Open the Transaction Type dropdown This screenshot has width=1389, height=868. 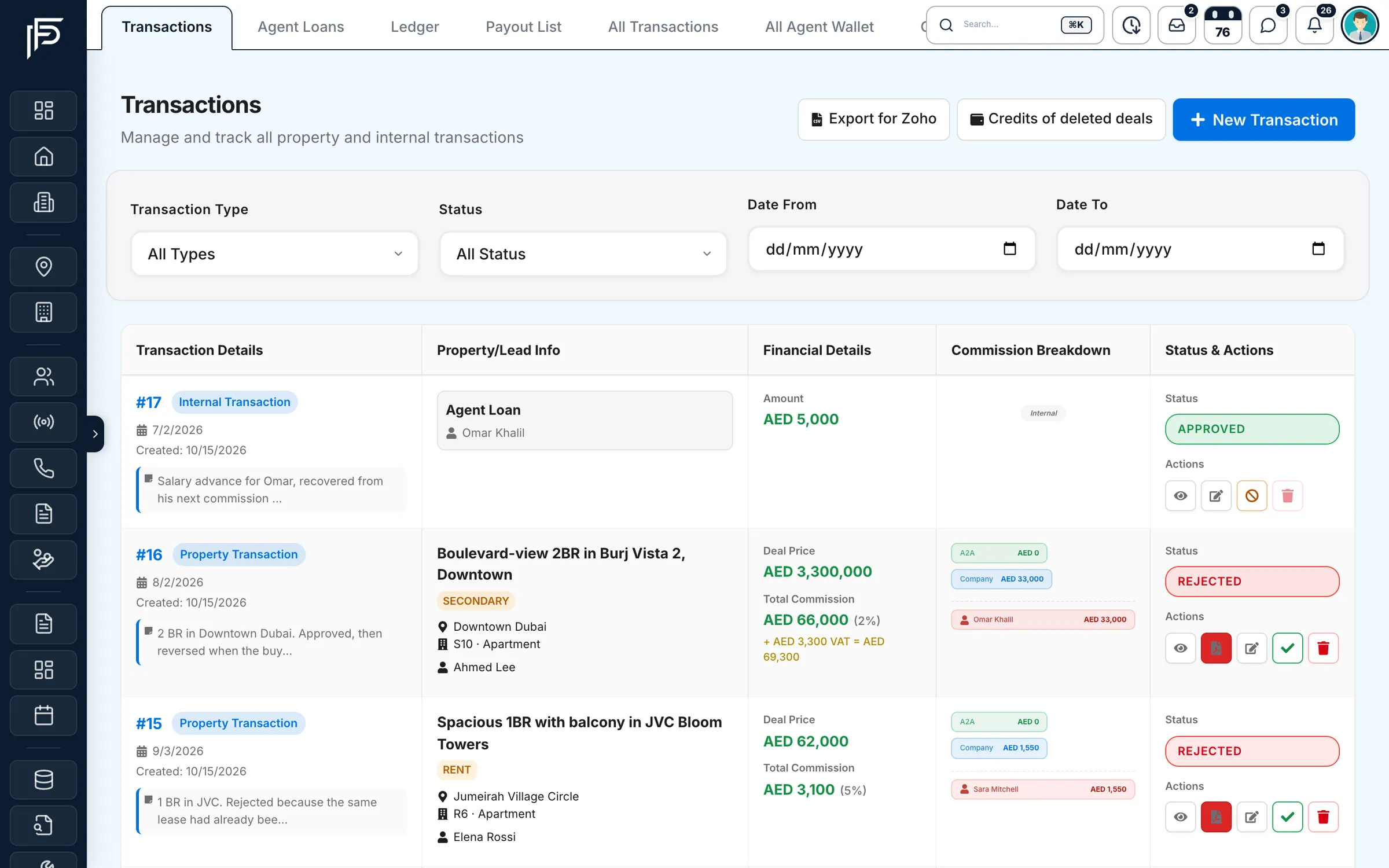coord(274,253)
